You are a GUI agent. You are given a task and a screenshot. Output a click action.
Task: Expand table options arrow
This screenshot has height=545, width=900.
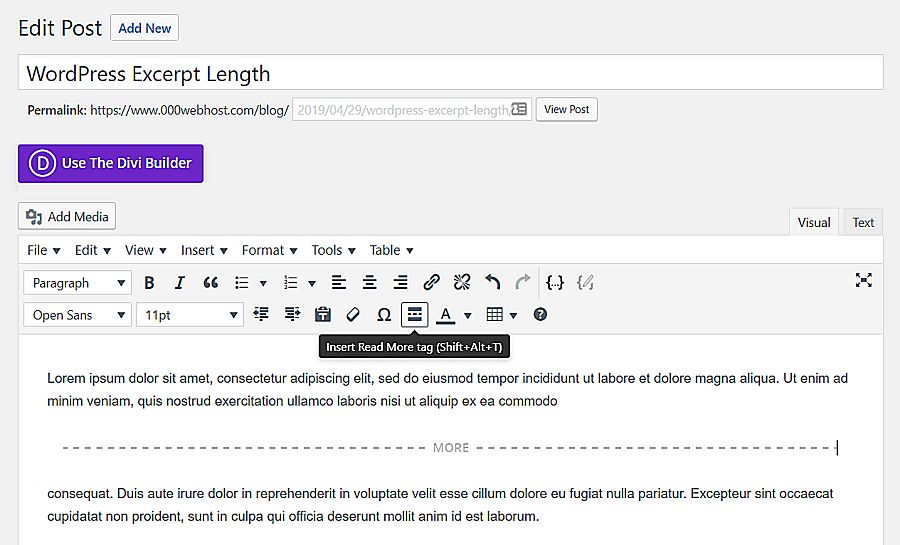(514, 315)
